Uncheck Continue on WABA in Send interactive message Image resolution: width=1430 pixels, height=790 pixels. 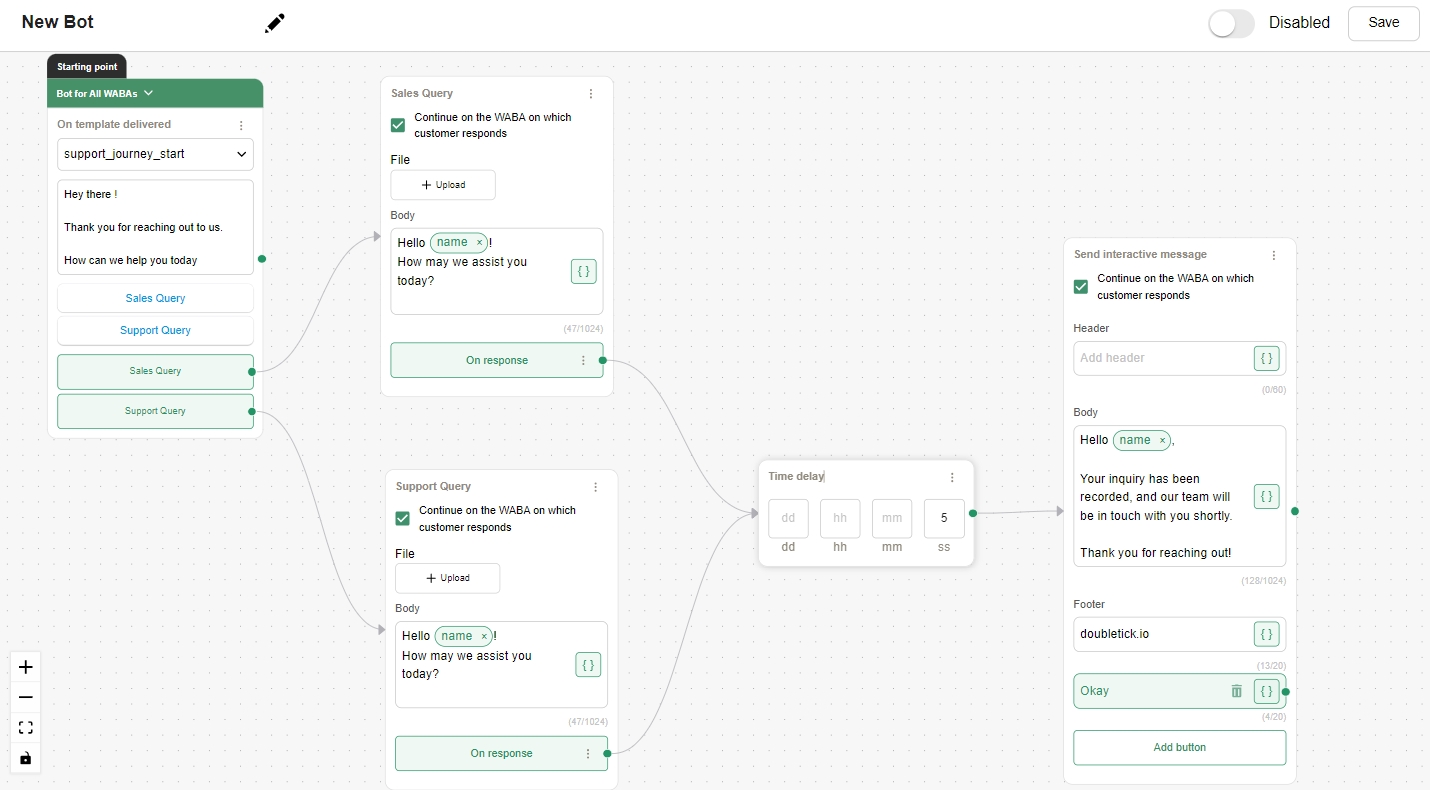click(x=1081, y=287)
